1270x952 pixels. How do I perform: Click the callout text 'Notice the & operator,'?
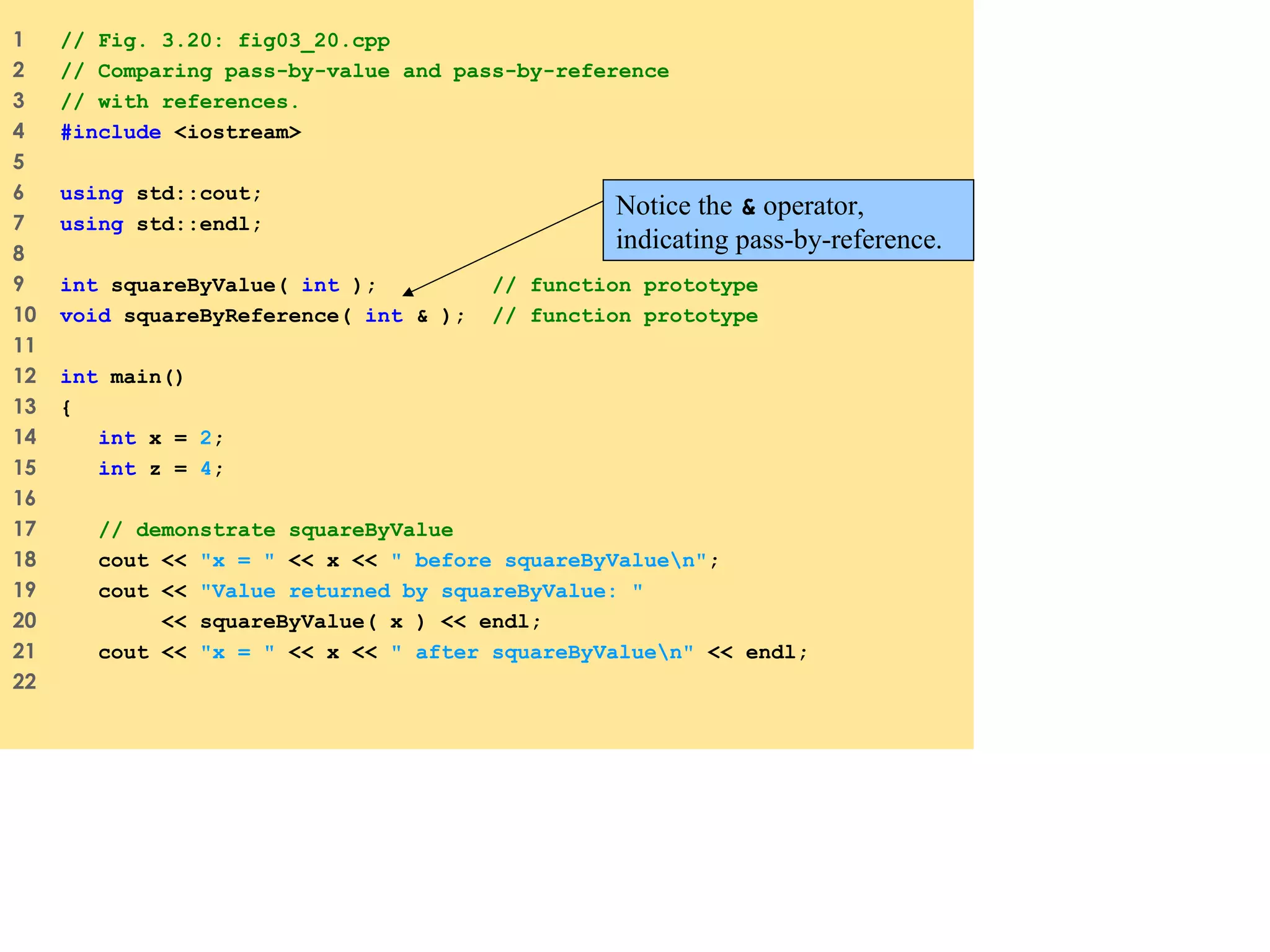pos(740,206)
